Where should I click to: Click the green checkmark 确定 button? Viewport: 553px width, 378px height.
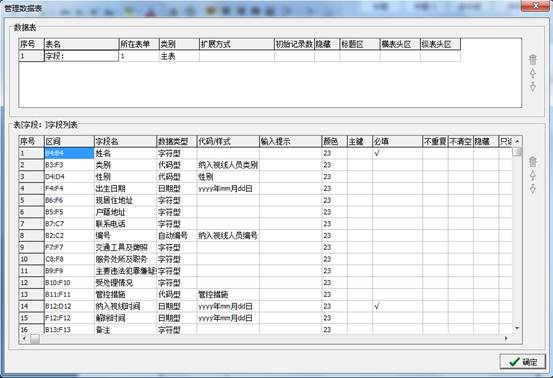click(523, 362)
